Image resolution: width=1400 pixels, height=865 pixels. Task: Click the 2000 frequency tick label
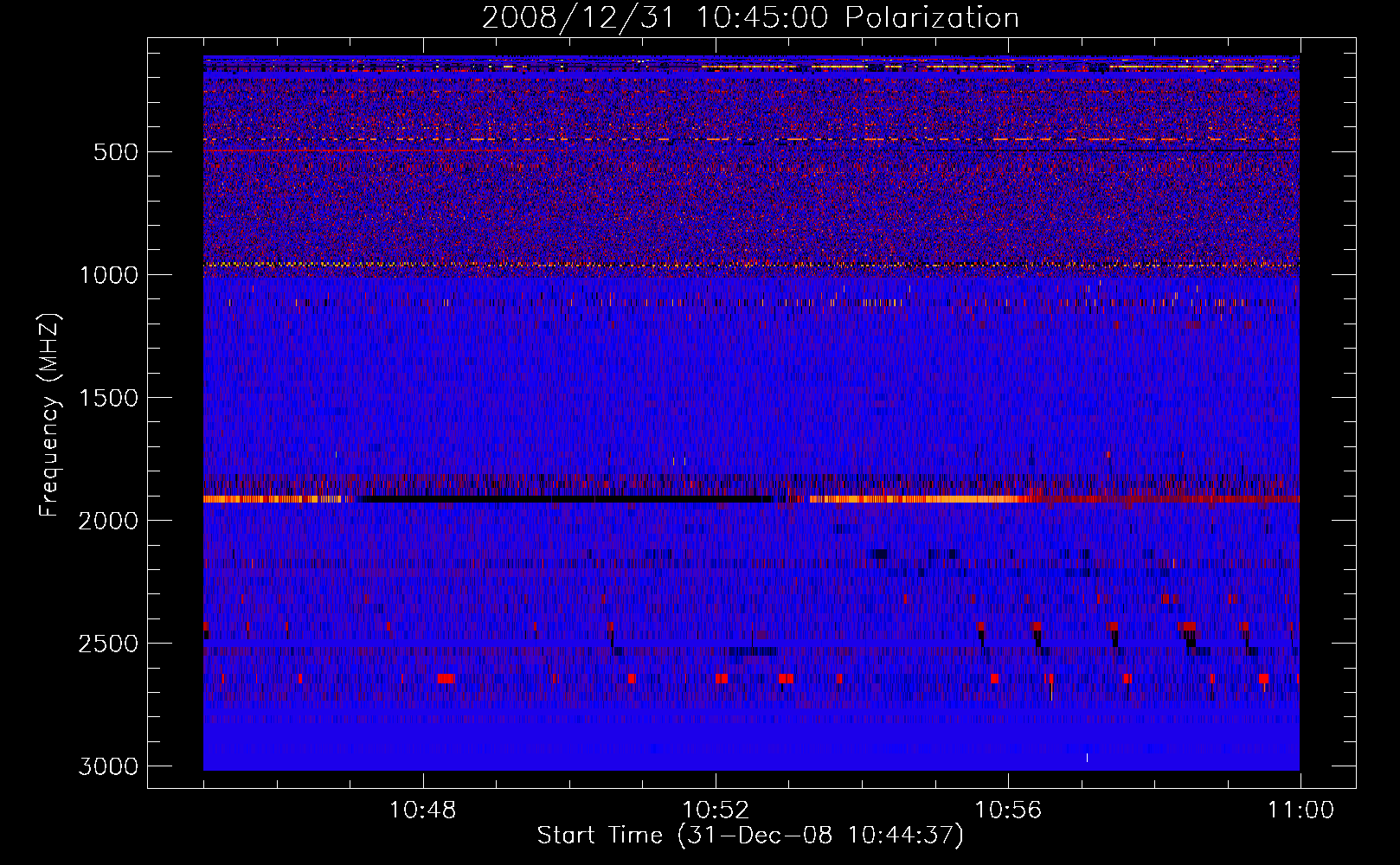108,521
